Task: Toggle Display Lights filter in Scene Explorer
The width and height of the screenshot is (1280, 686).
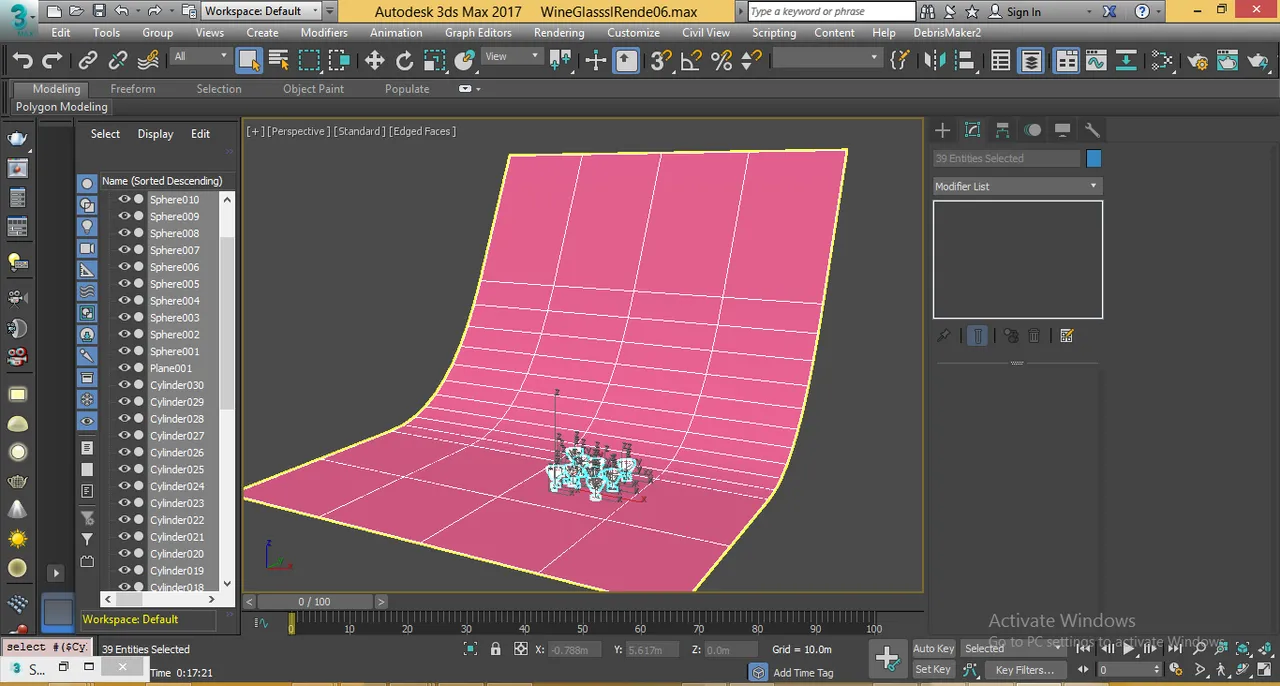Action: (x=87, y=226)
